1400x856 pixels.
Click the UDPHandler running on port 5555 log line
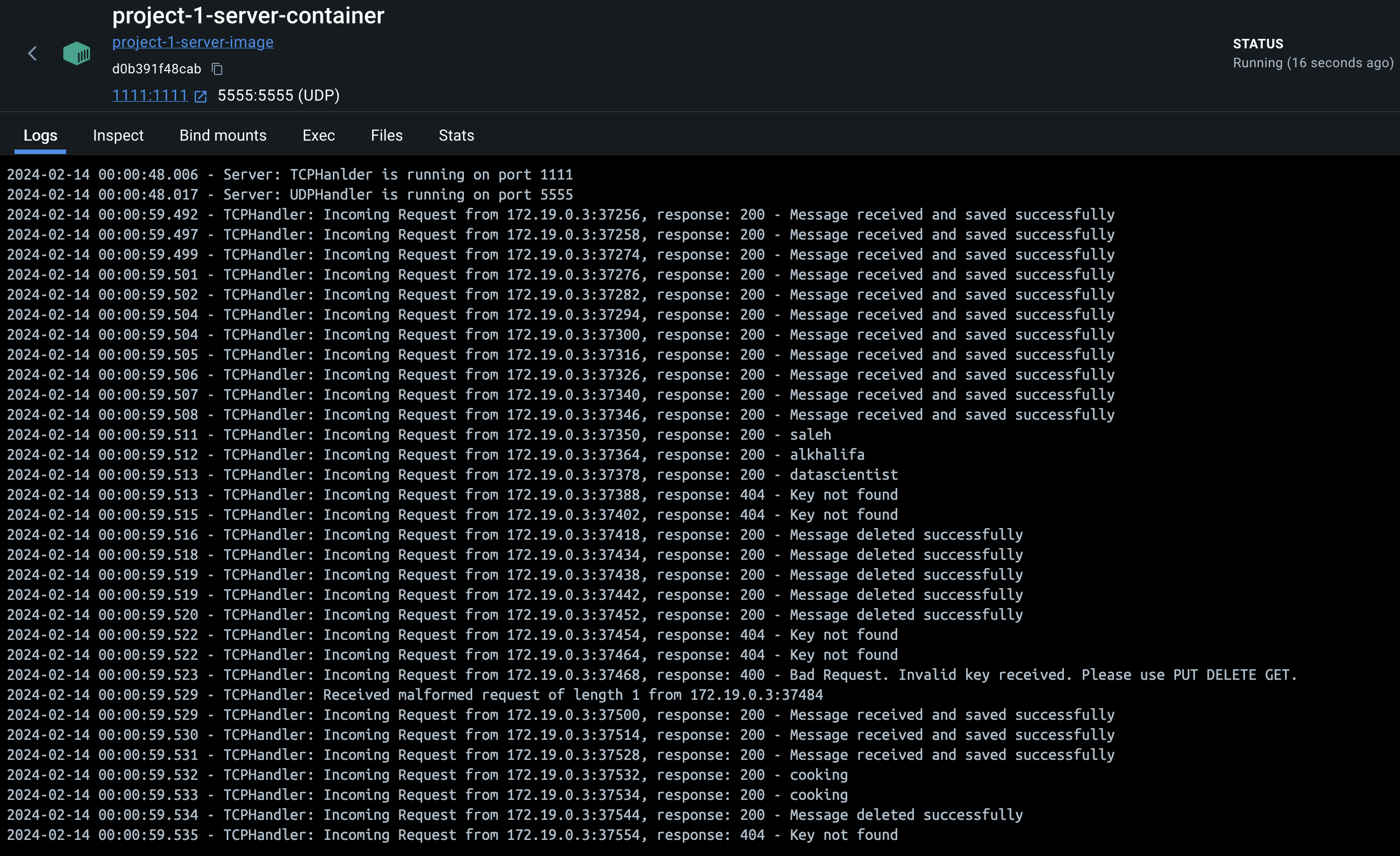(x=290, y=195)
